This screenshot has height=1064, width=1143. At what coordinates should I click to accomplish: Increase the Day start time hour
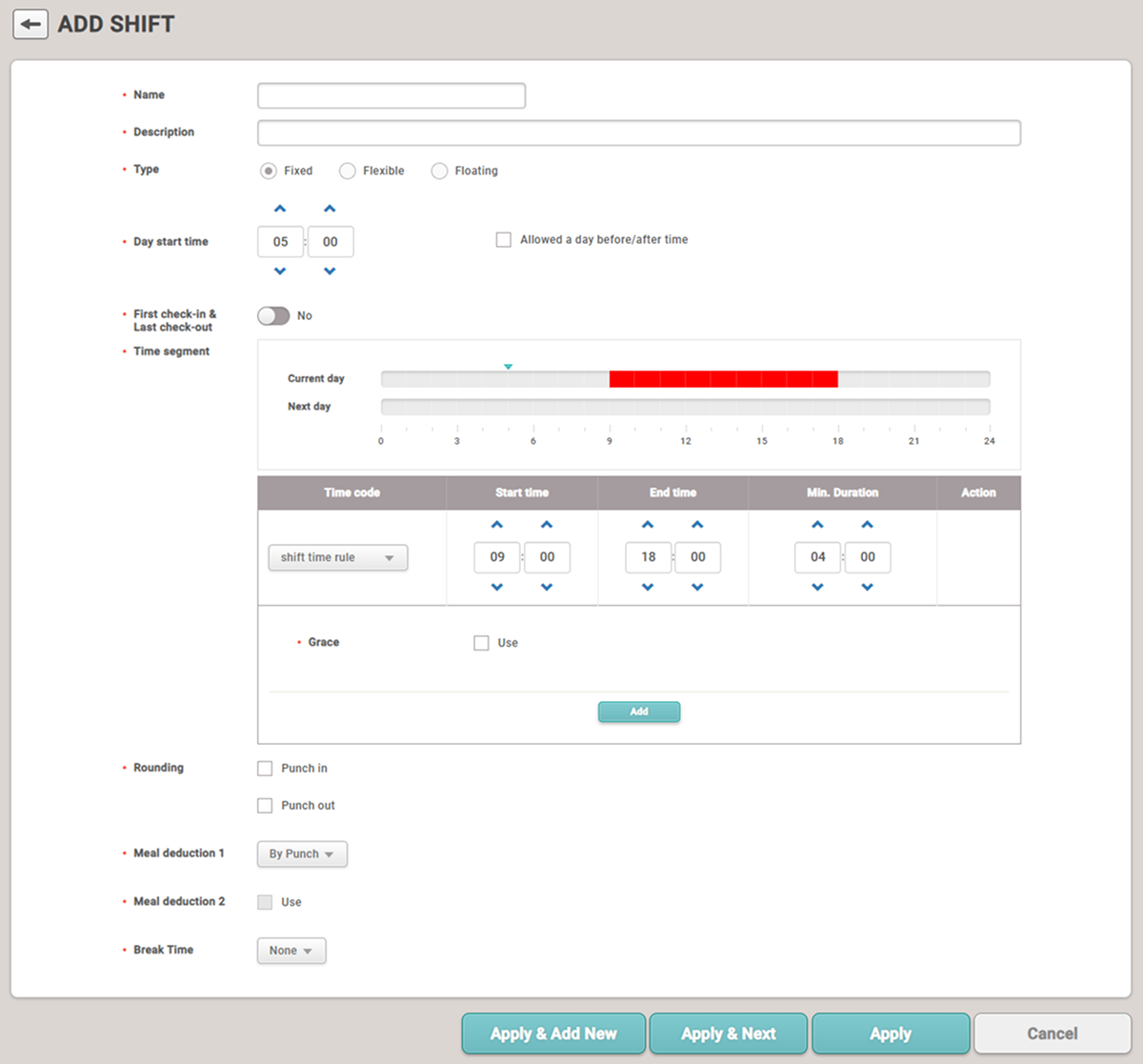pyautogui.click(x=280, y=209)
